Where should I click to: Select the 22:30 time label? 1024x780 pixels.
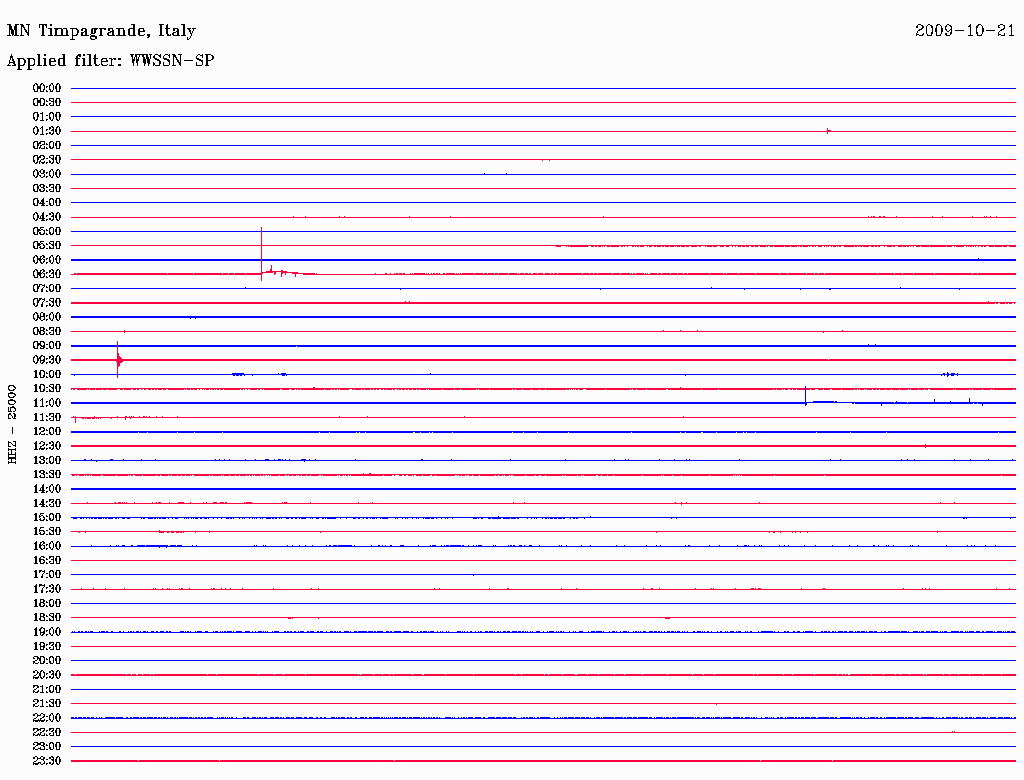[x=47, y=732]
